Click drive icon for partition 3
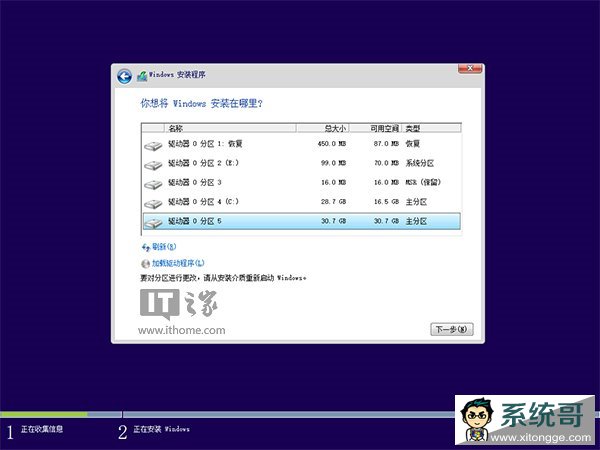This screenshot has height=450, width=600. (x=153, y=184)
